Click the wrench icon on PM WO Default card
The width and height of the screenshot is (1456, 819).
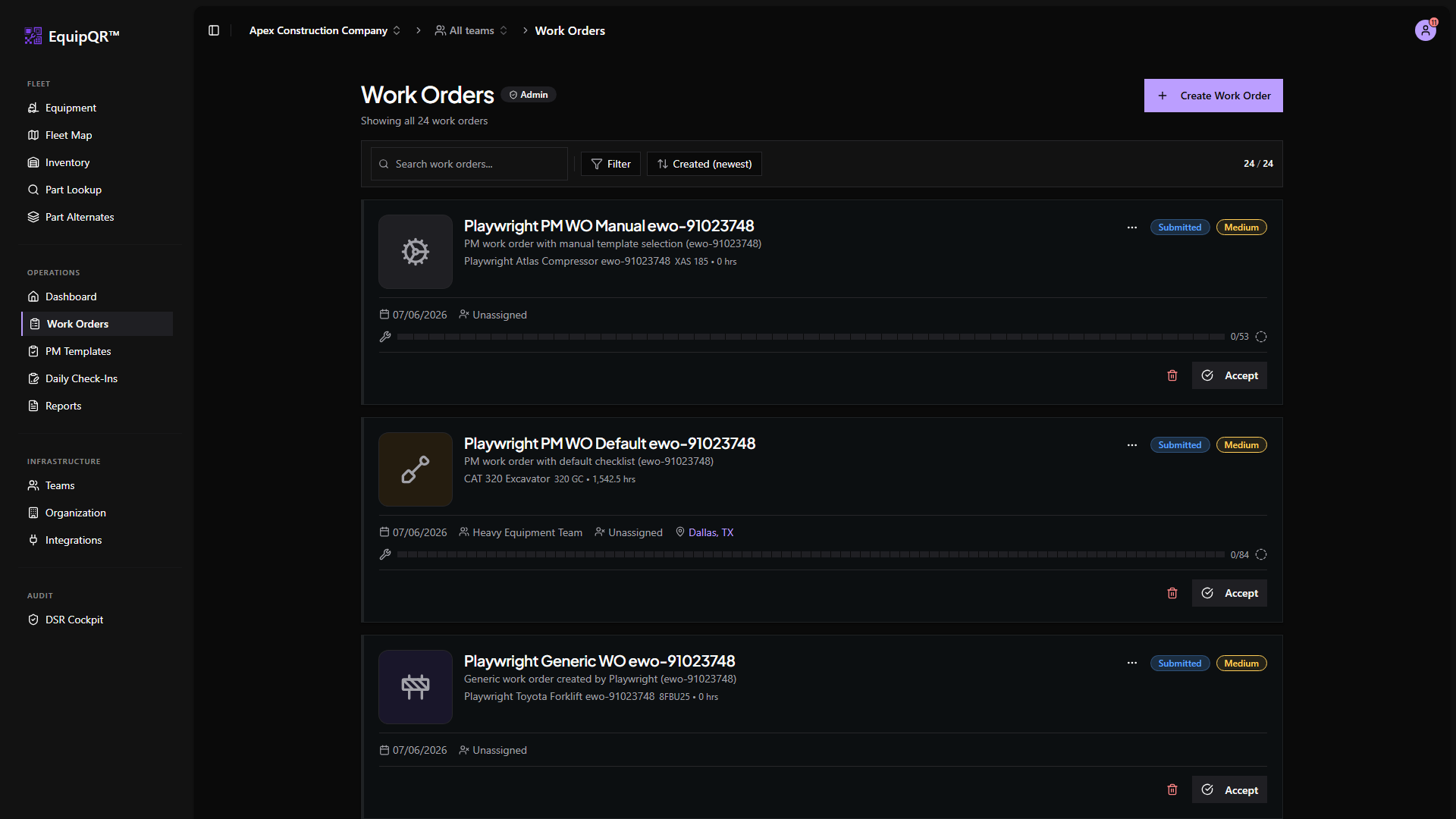click(385, 554)
